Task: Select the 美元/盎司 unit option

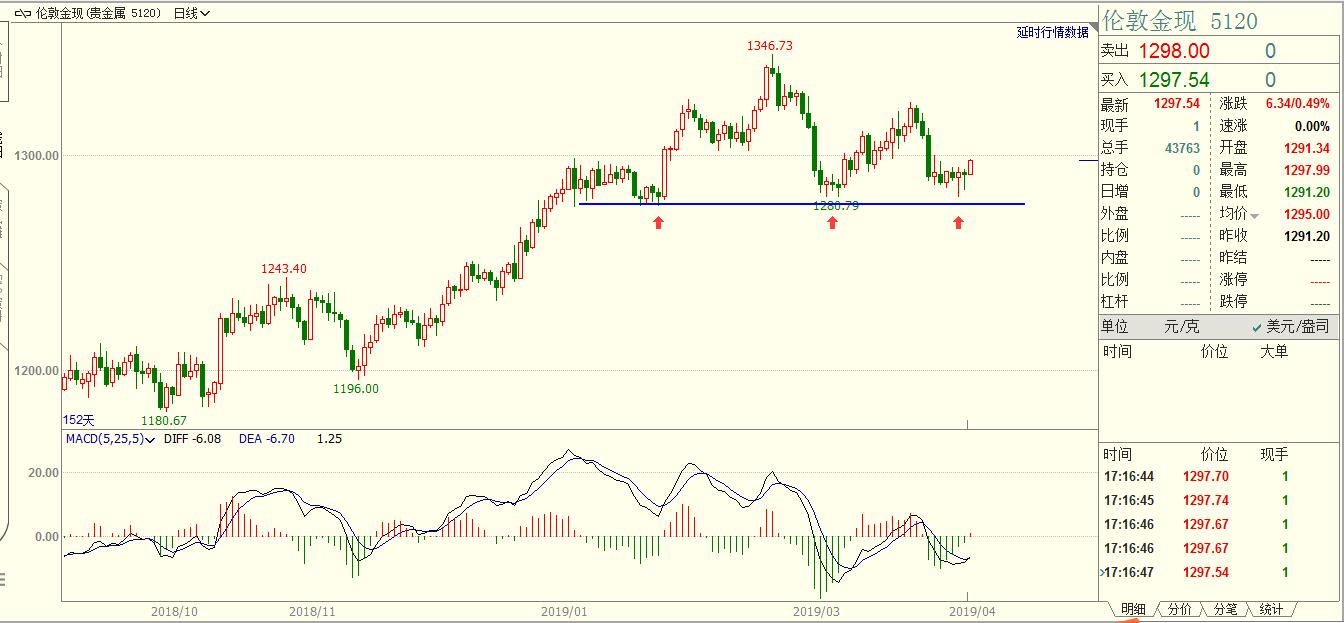Action: 1290,327
